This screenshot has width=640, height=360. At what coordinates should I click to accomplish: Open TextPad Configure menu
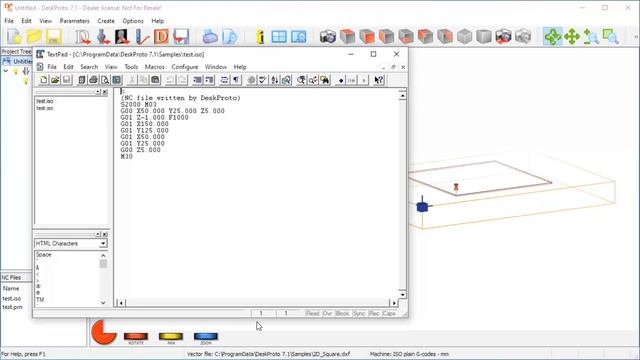pyautogui.click(x=184, y=67)
